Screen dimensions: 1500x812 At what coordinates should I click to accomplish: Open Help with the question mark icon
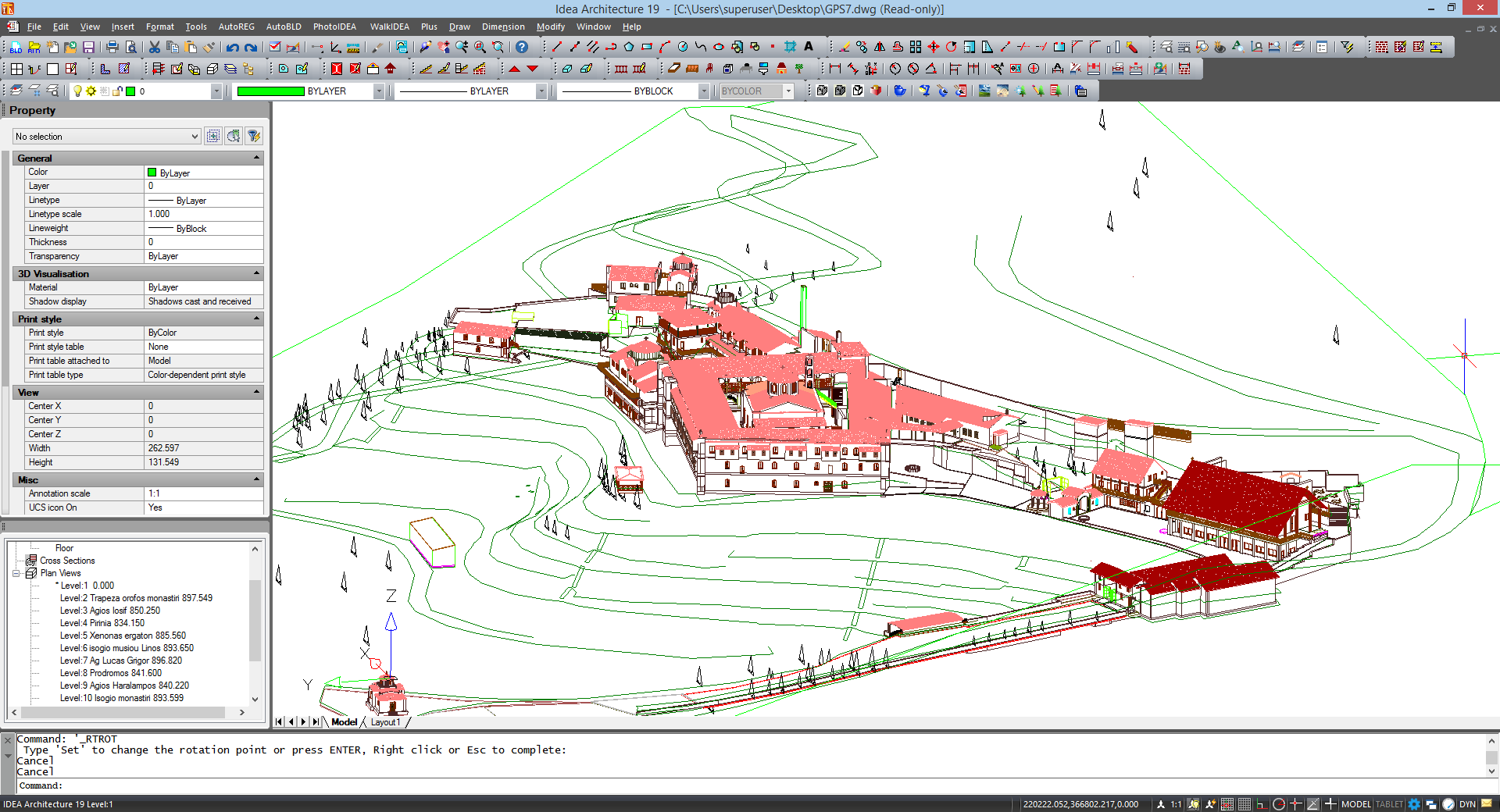click(x=522, y=48)
